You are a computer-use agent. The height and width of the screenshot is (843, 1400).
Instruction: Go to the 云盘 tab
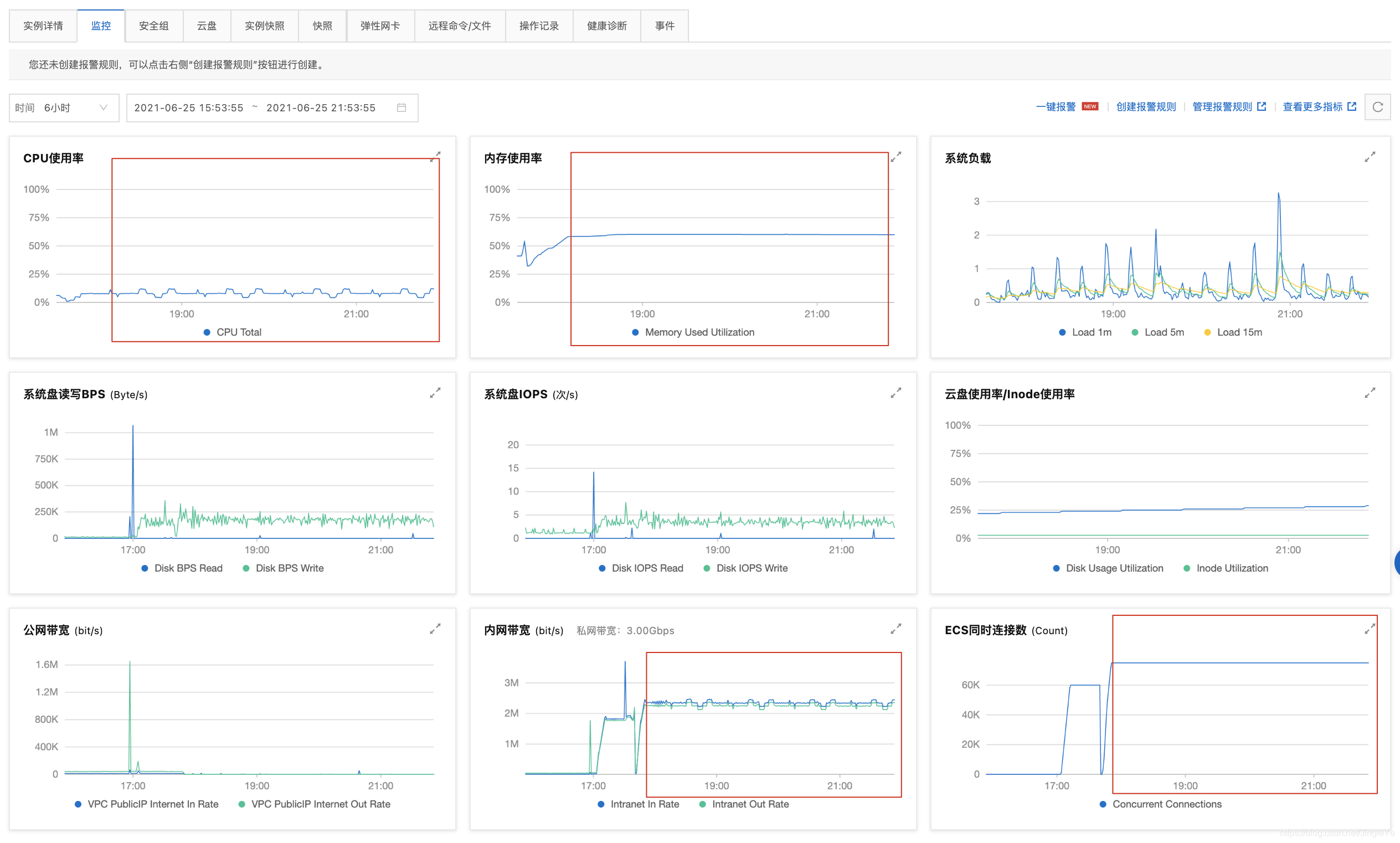(207, 25)
